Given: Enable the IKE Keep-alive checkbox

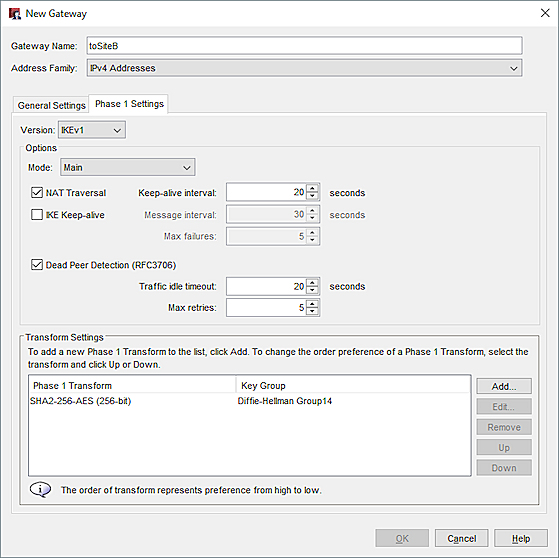Looking at the screenshot, I should point(37,215).
